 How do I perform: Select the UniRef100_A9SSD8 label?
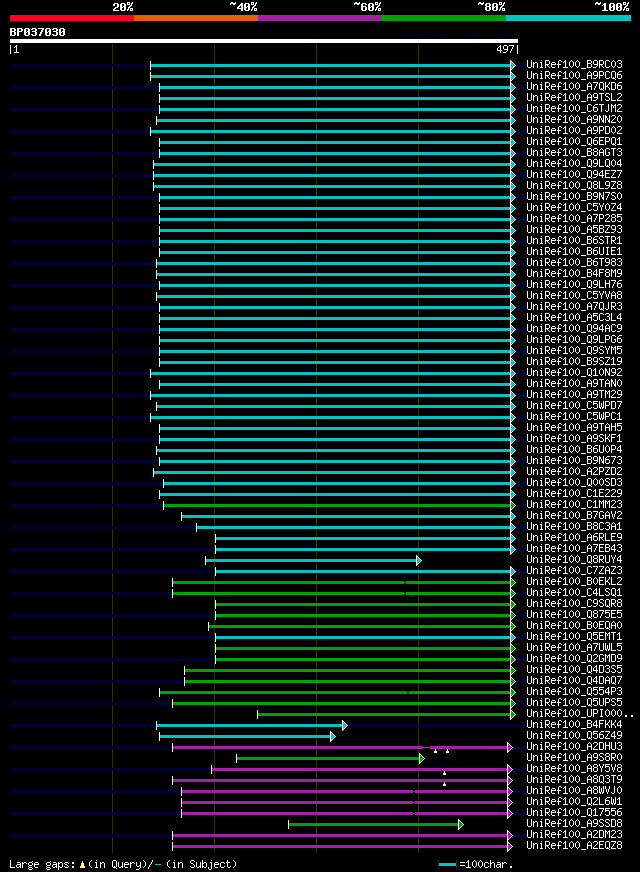tap(574, 824)
